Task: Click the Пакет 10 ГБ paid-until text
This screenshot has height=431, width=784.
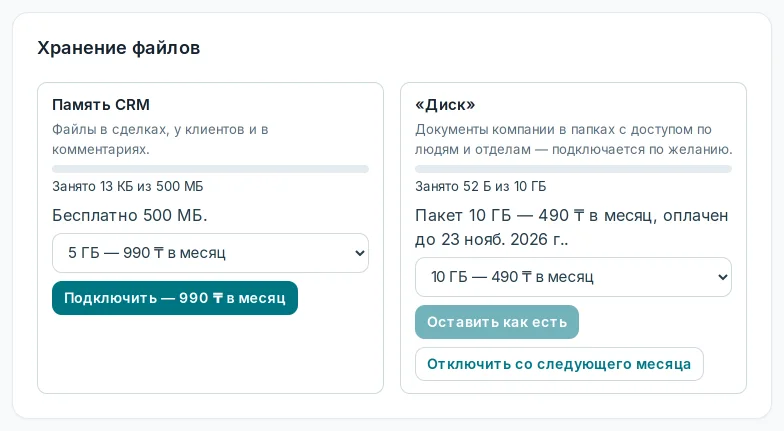Action: [572, 228]
